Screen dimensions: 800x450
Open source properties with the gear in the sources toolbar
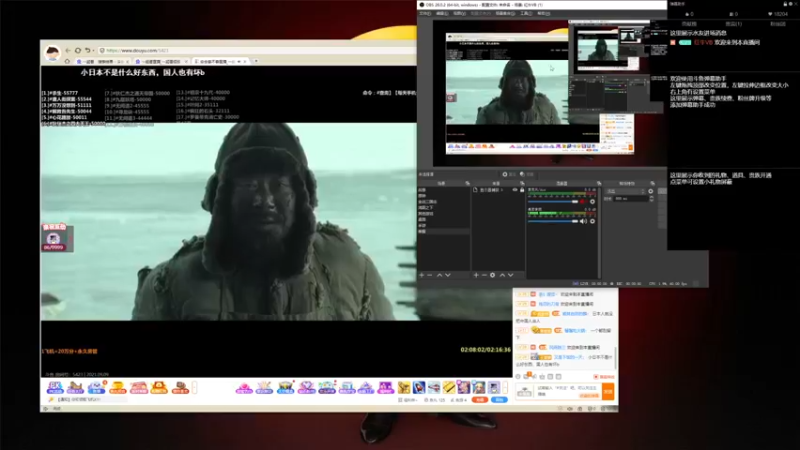[492, 275]
